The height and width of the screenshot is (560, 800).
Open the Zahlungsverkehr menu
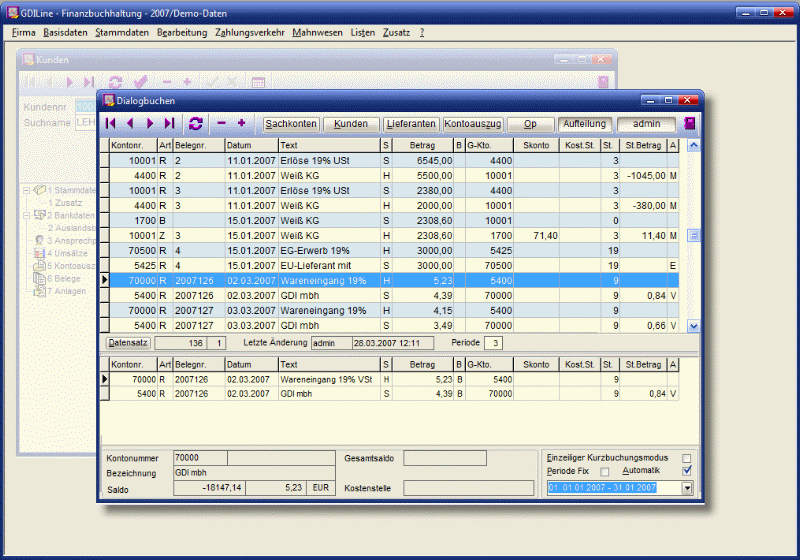250,32
